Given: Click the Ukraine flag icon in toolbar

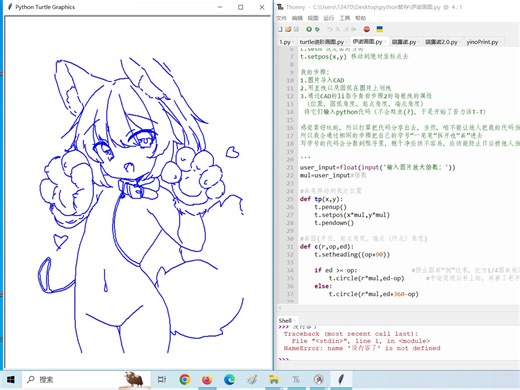Looking at the screenshot, I should click(379, 29).
